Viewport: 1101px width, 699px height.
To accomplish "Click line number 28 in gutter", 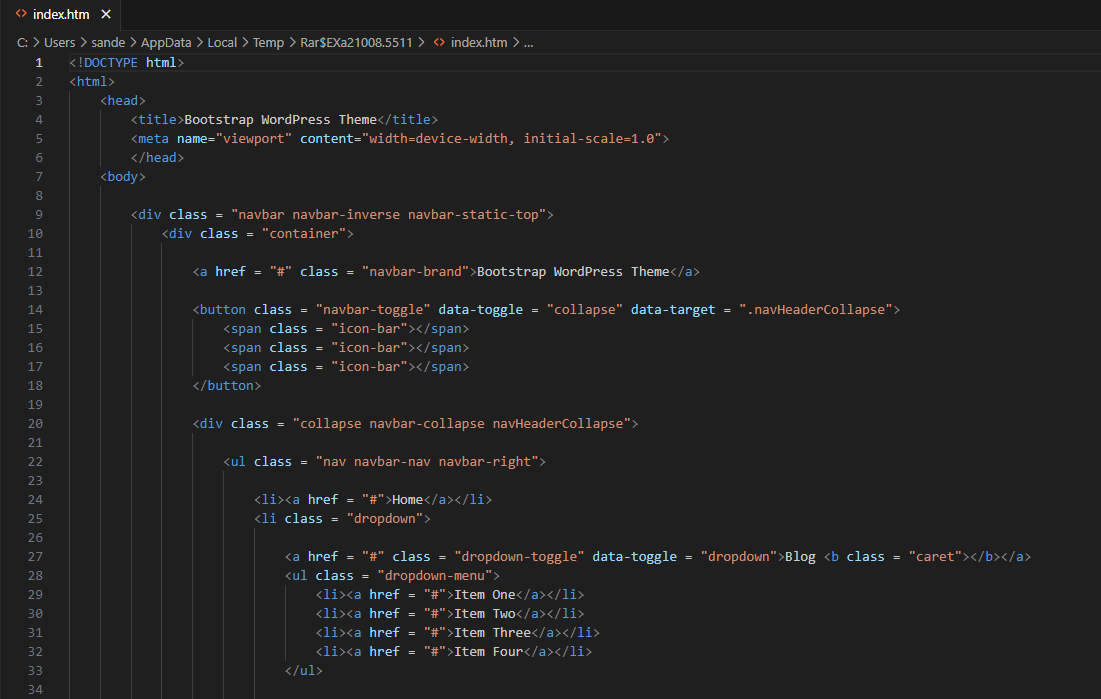I will (35, 575).
